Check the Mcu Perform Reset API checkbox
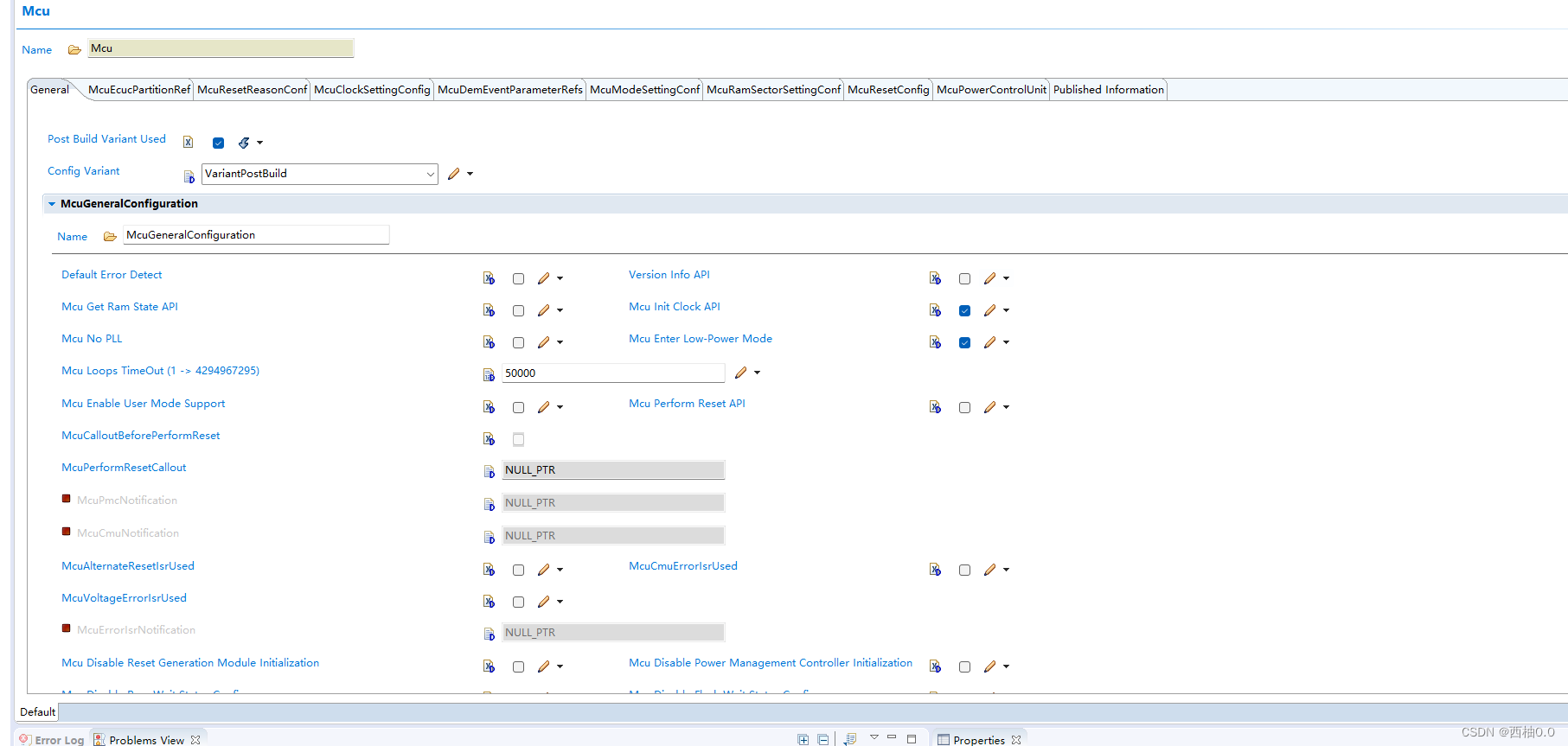This screenshot has width=1568, height=746. pos(964,407)
